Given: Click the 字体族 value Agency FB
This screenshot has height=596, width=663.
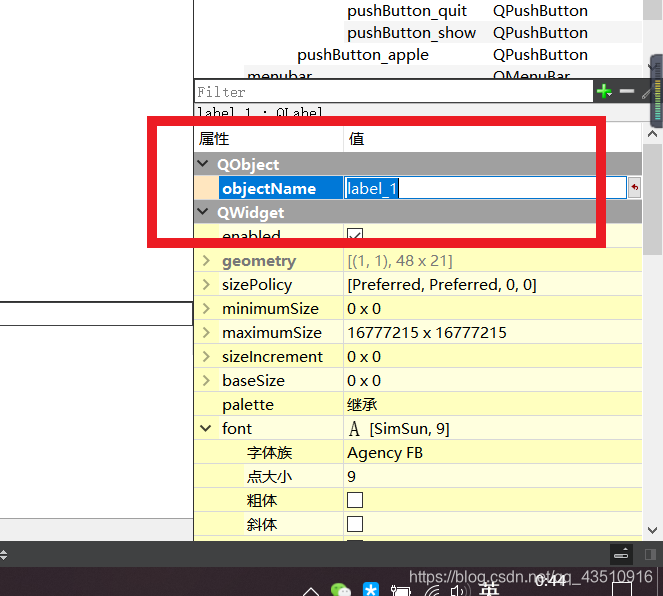Looking at the screenshot, I should pos(385,453).
